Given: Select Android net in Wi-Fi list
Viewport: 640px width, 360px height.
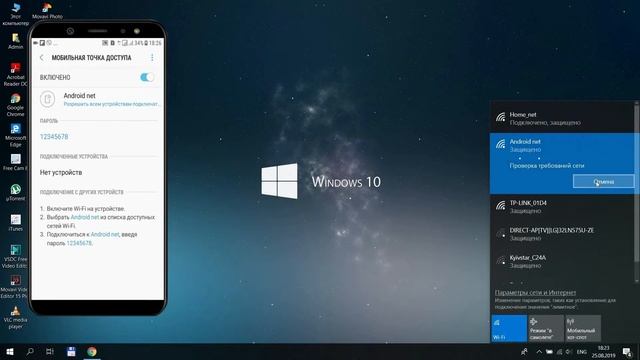Looking at the screenshot, I should 562,163.
